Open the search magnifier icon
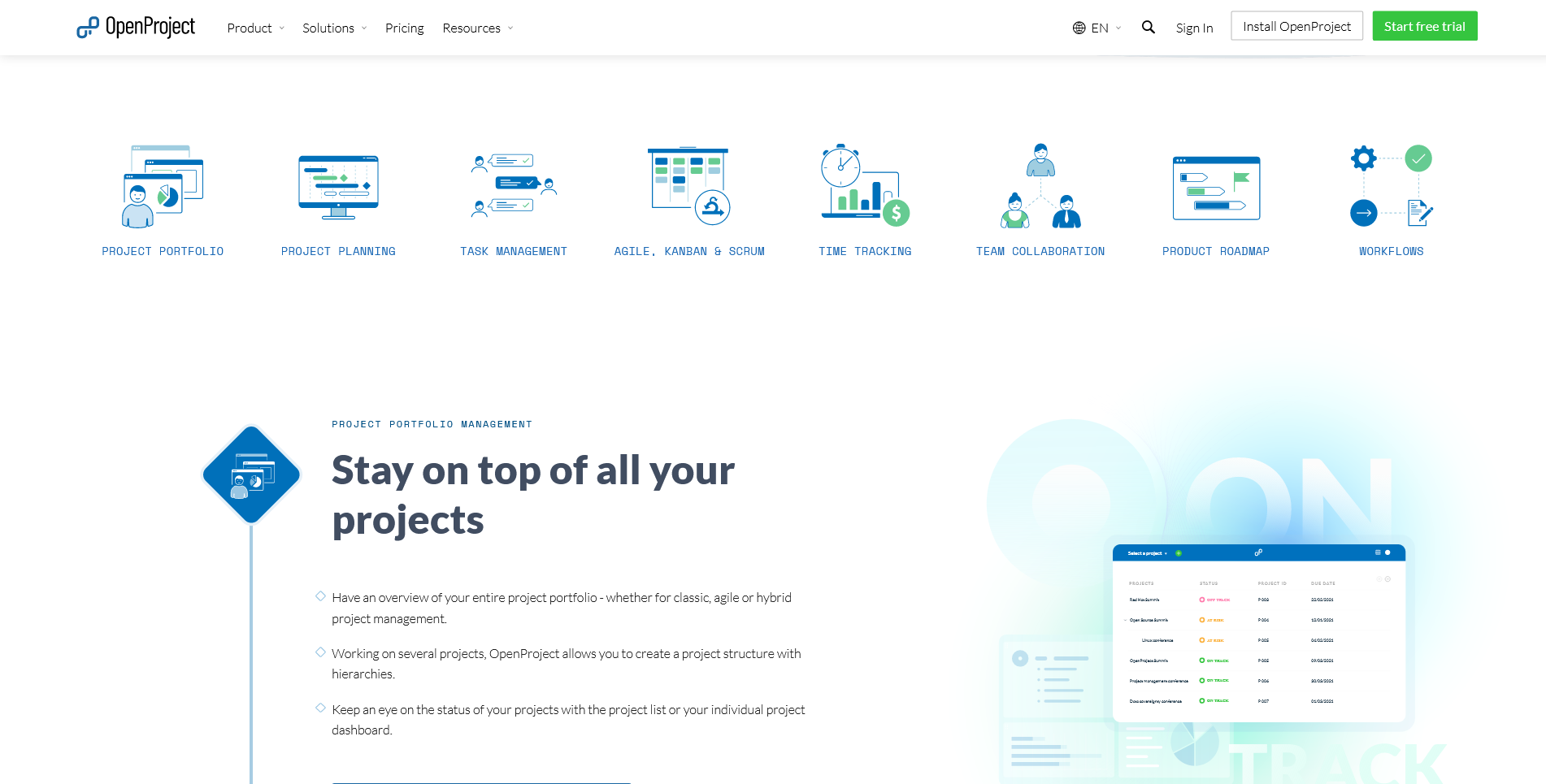The width and height of the screenshot is (1546, 784). point(1148,28)
